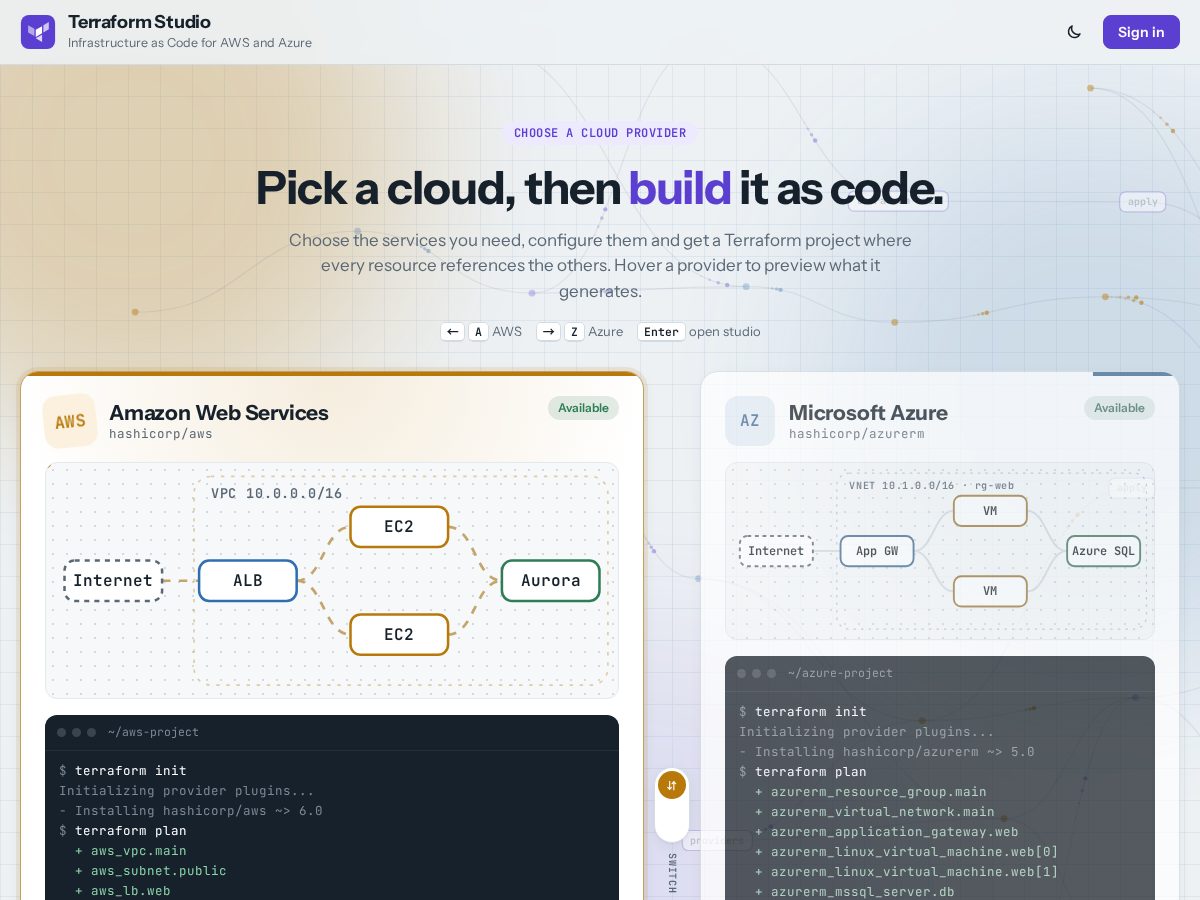Viewport: 1200px width, 900px height.
Task: Click the App GW node in Azure diagram
Action: coord(877,551)
